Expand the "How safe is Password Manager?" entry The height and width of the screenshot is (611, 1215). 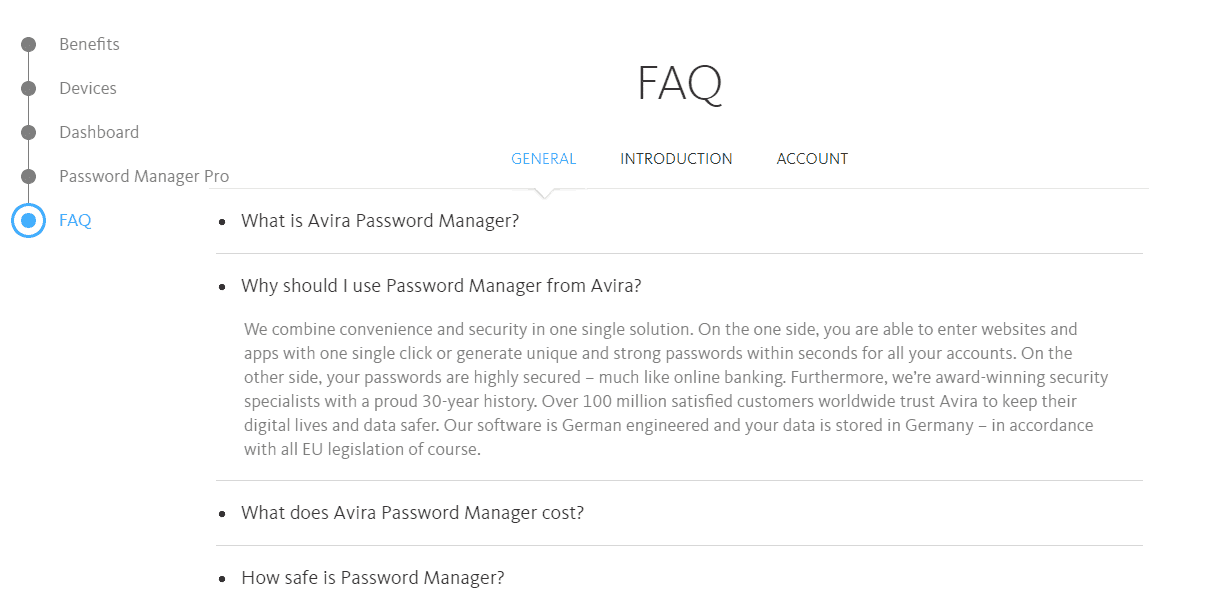372,577
